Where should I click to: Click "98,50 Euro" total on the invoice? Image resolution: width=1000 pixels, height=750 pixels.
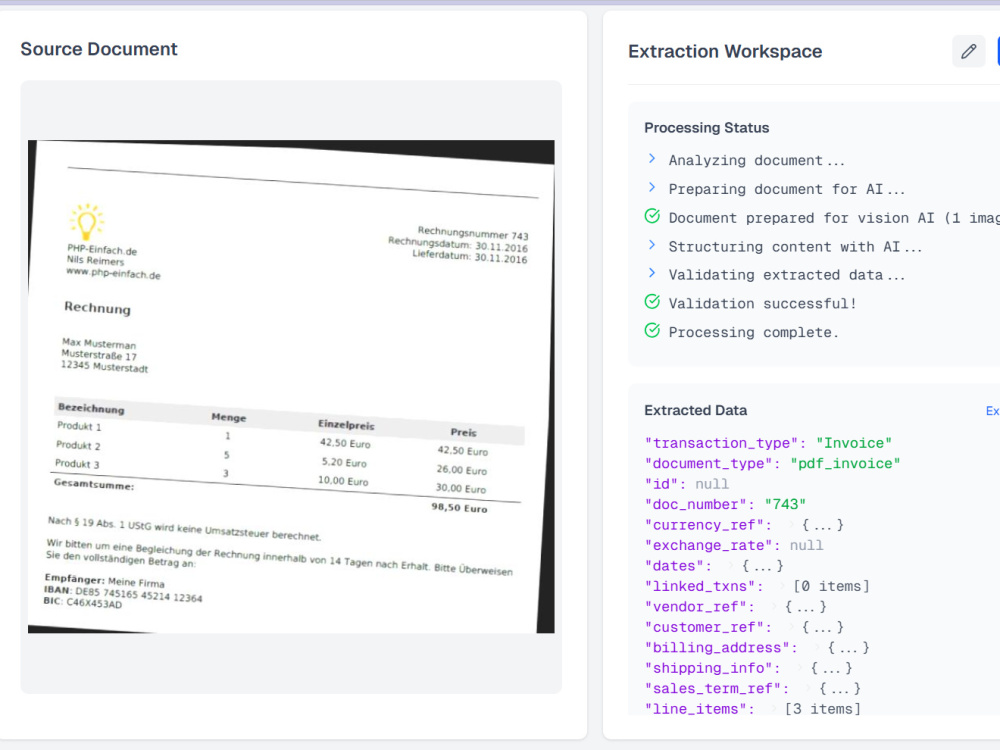pos(459,508)
